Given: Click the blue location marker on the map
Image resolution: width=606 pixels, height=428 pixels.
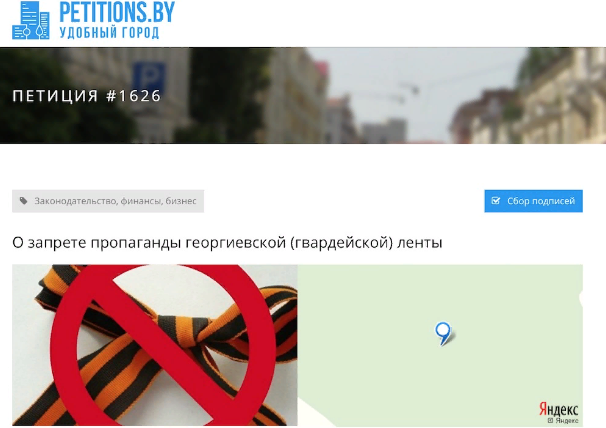Looking at the screenshot, I should point(443,333).
